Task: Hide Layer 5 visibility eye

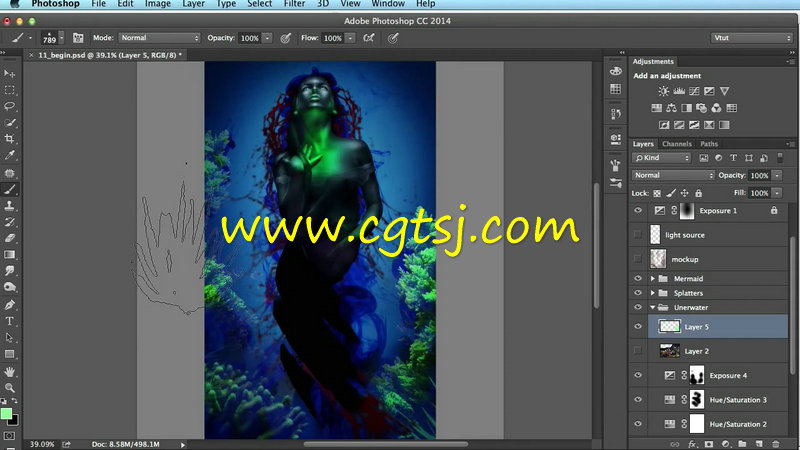Action: tap(638, 327)
